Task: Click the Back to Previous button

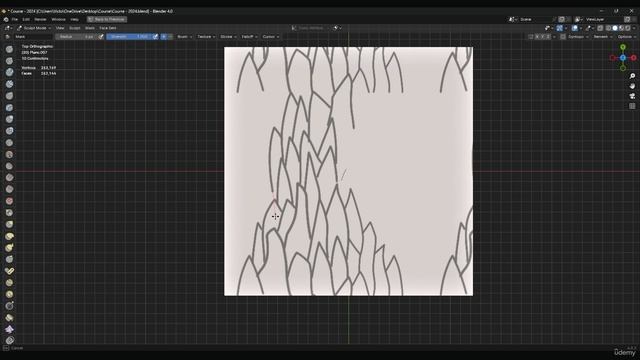Action: click(x=107, y=19)
